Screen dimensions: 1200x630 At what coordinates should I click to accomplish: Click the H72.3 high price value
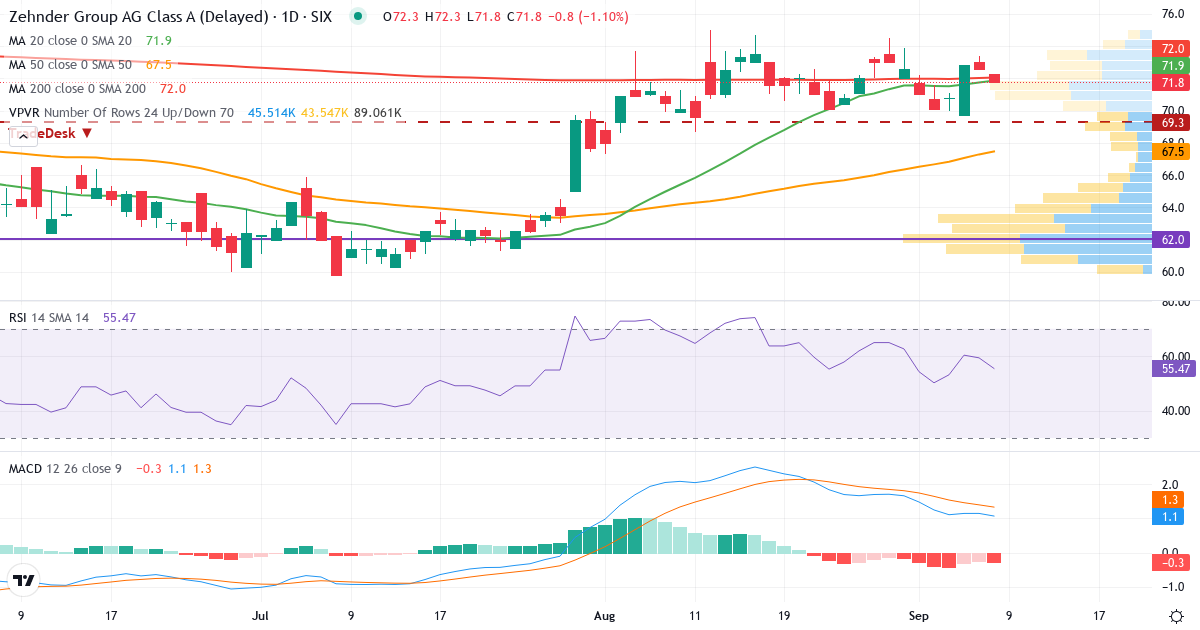click(443, 17)
